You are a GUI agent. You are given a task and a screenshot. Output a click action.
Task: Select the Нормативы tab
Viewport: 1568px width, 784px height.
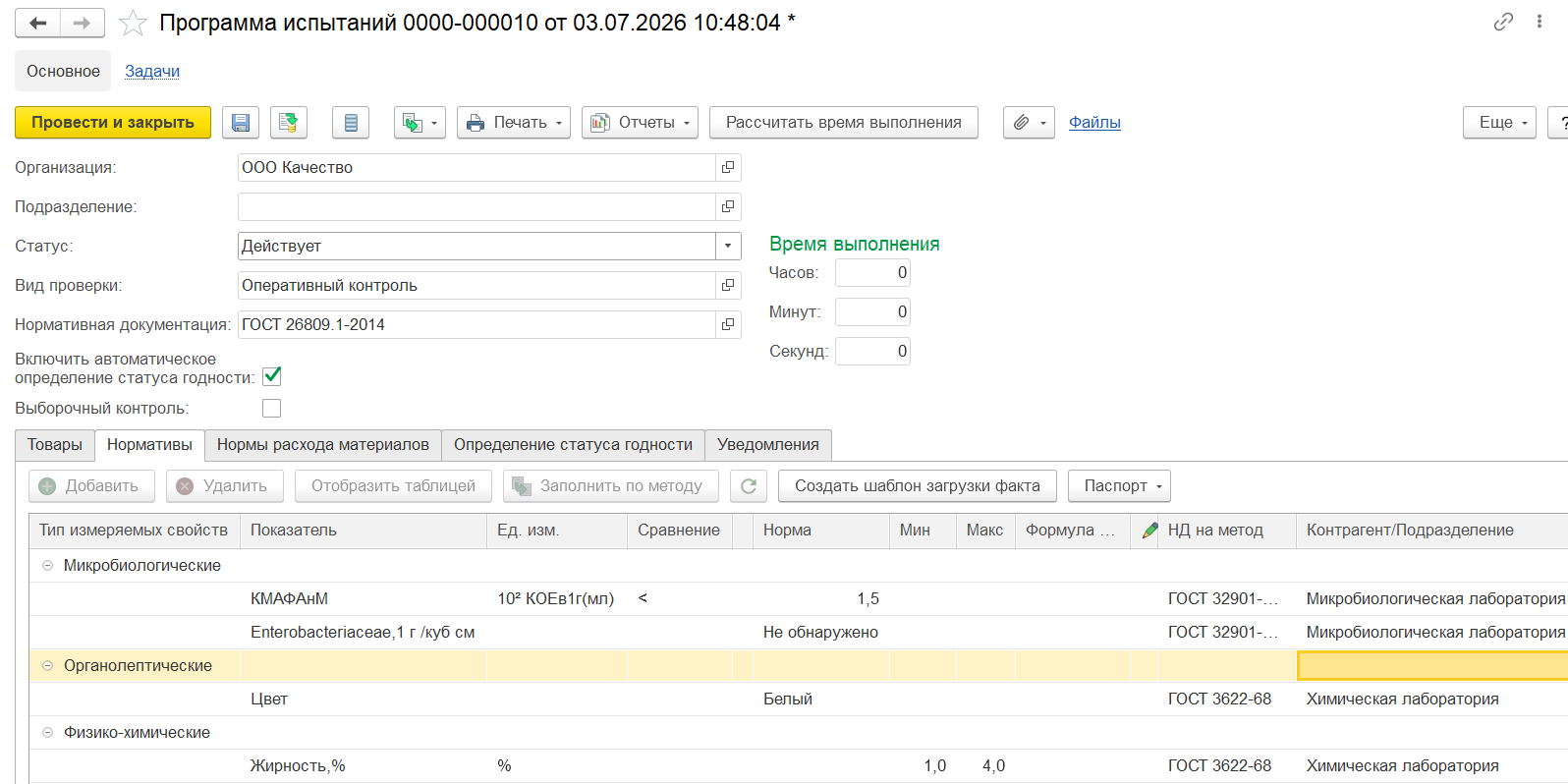tap(149, 445)
